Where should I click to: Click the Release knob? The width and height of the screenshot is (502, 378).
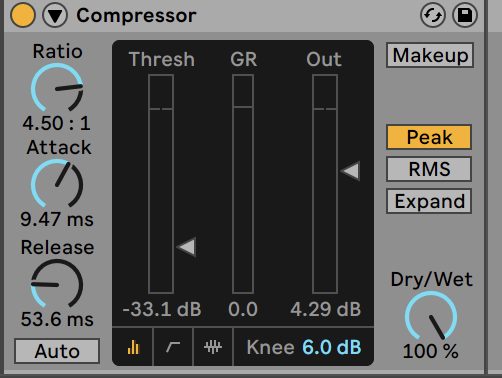tap(57, 284)
